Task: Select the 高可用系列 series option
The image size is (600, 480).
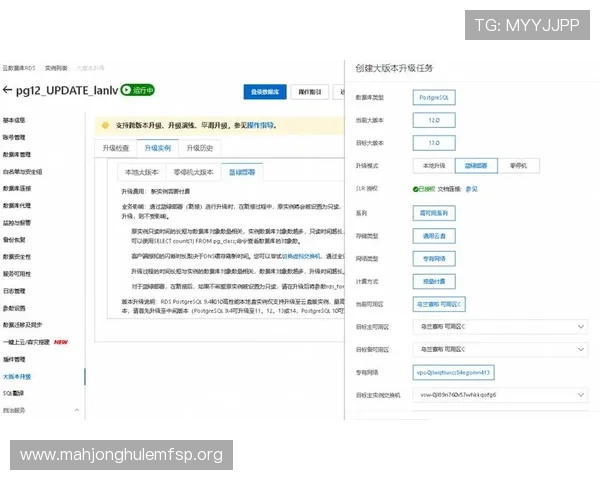Action: tap(434, 213)
